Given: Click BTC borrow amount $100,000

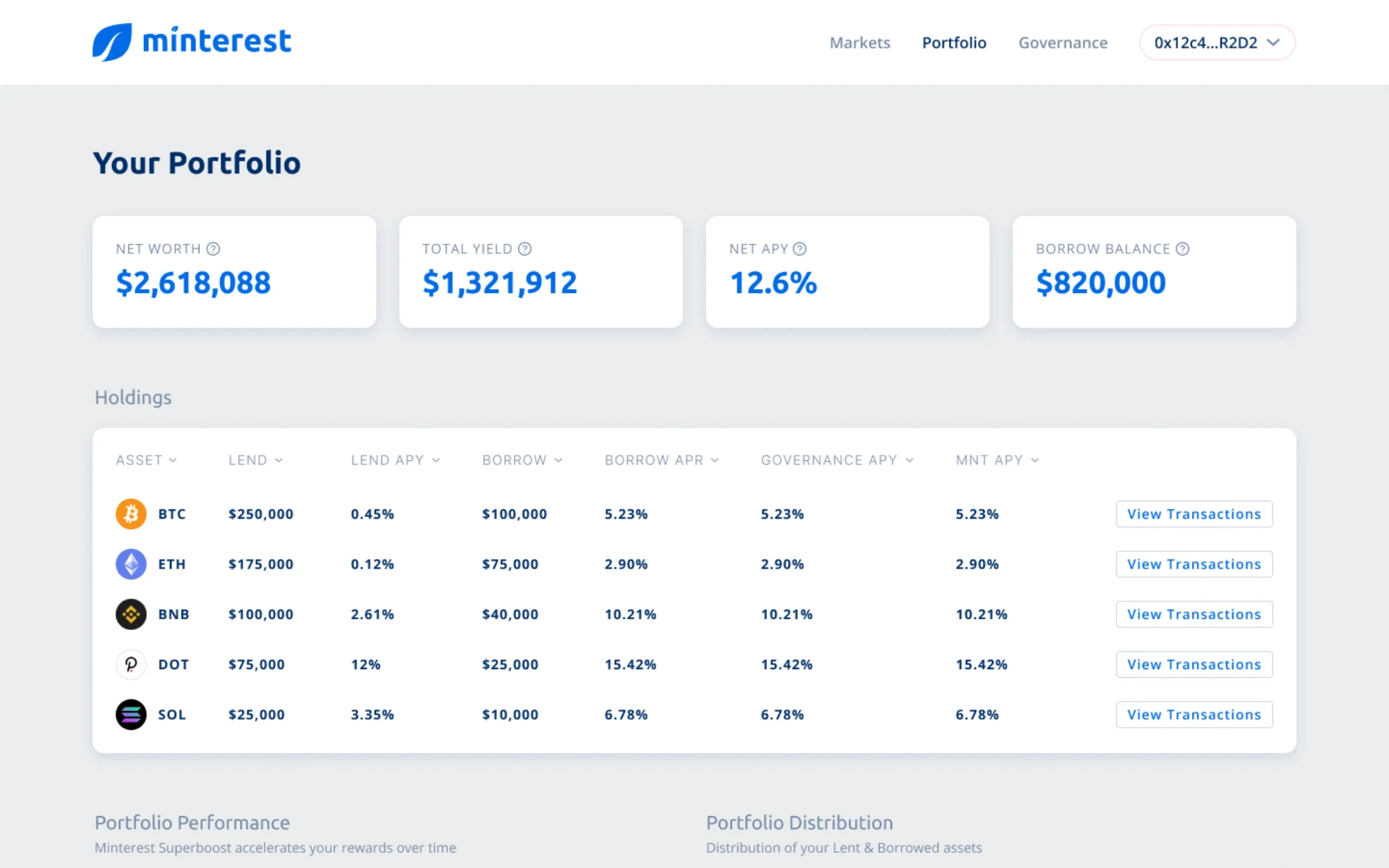Looking at the screenshot, I should tap(514, 514).
